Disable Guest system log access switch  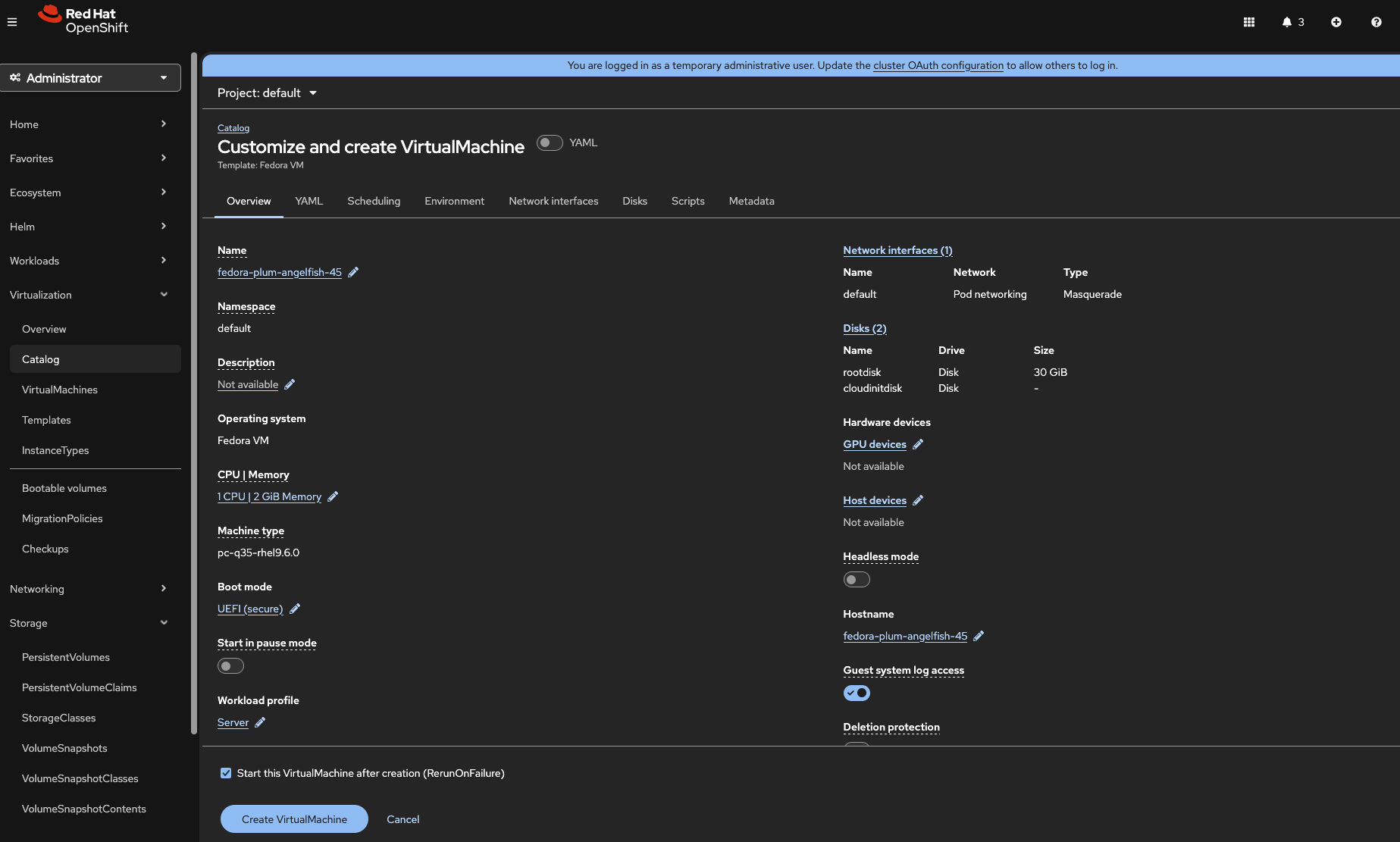(x=857, y=693)
